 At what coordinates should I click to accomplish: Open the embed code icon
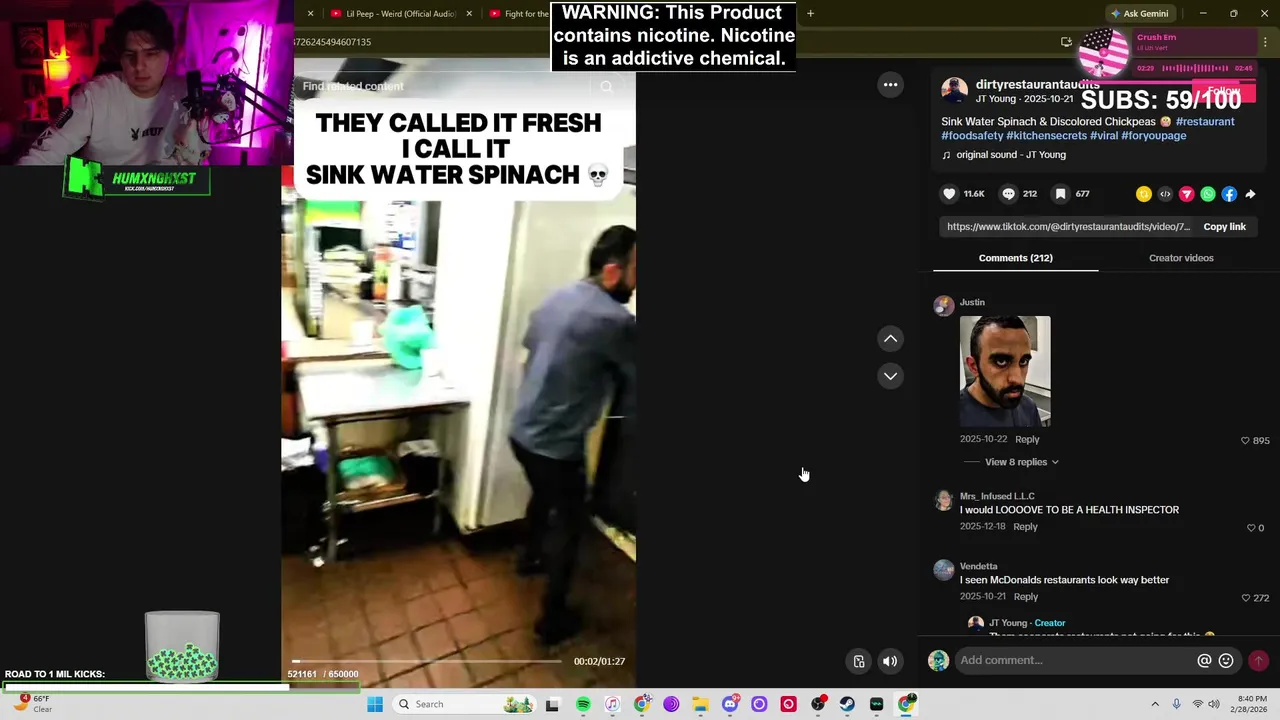(1165, 194)
